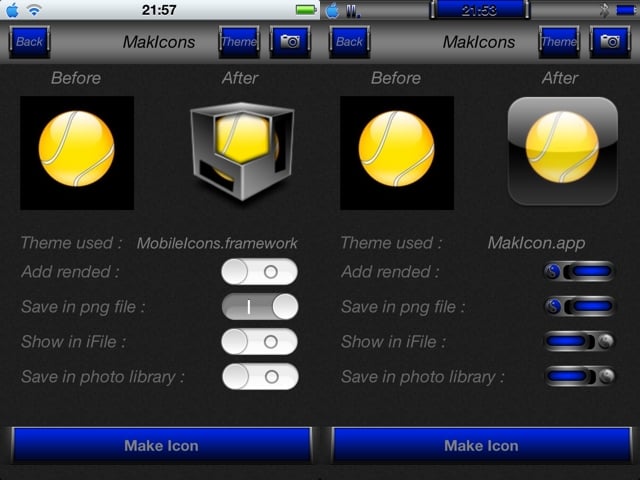
Task: Select the Before tennis ball image, right screen
Action: click(x=397, y=153)
